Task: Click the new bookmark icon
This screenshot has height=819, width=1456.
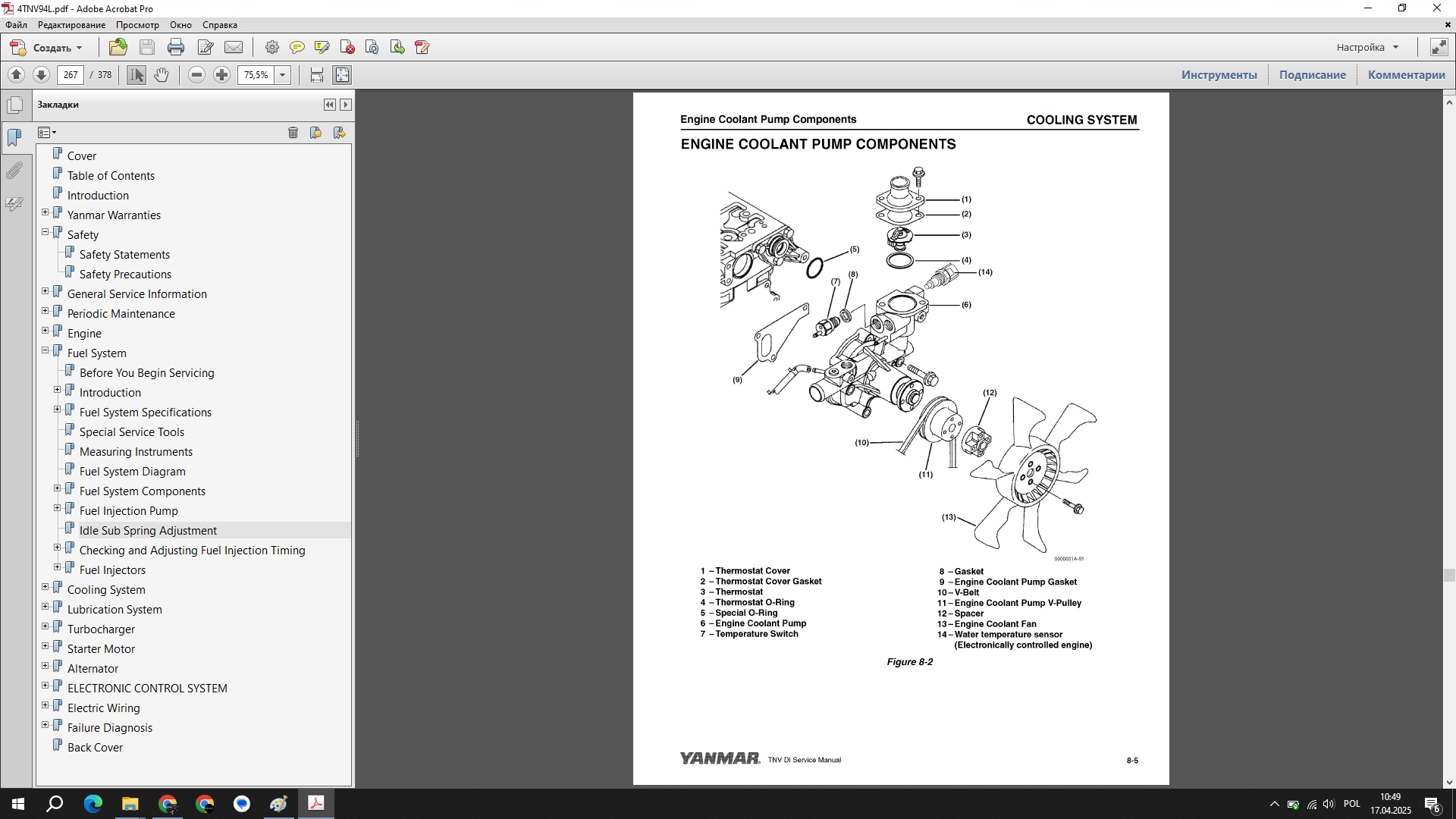Action: pyautogui.click(x=316, y=133)
